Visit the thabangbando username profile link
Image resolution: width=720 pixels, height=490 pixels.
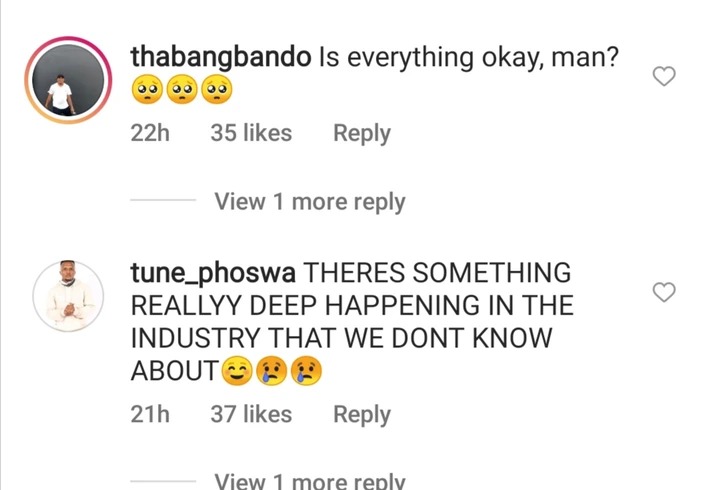point(221,57)
